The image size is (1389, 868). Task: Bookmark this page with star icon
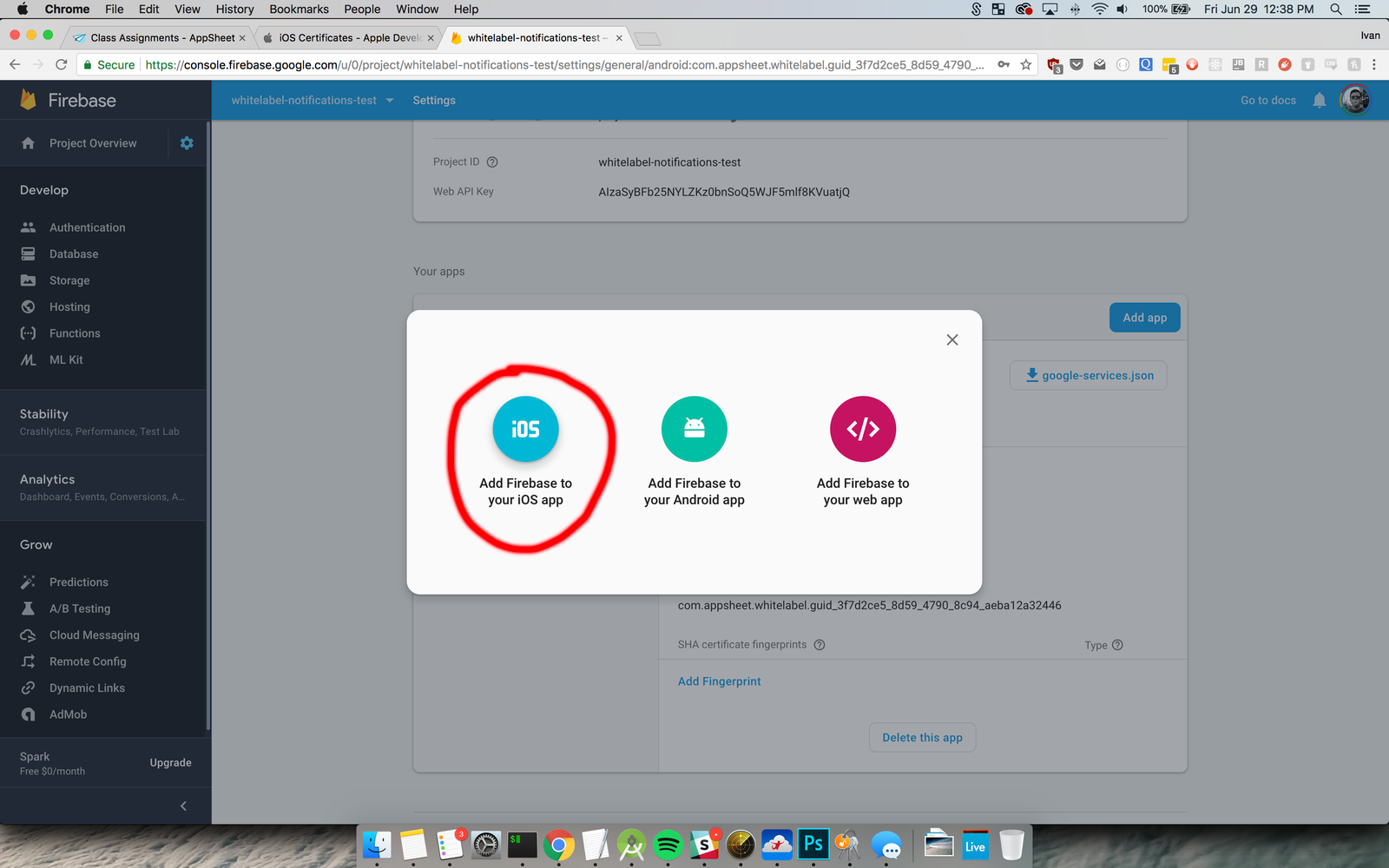point(1026,64)
